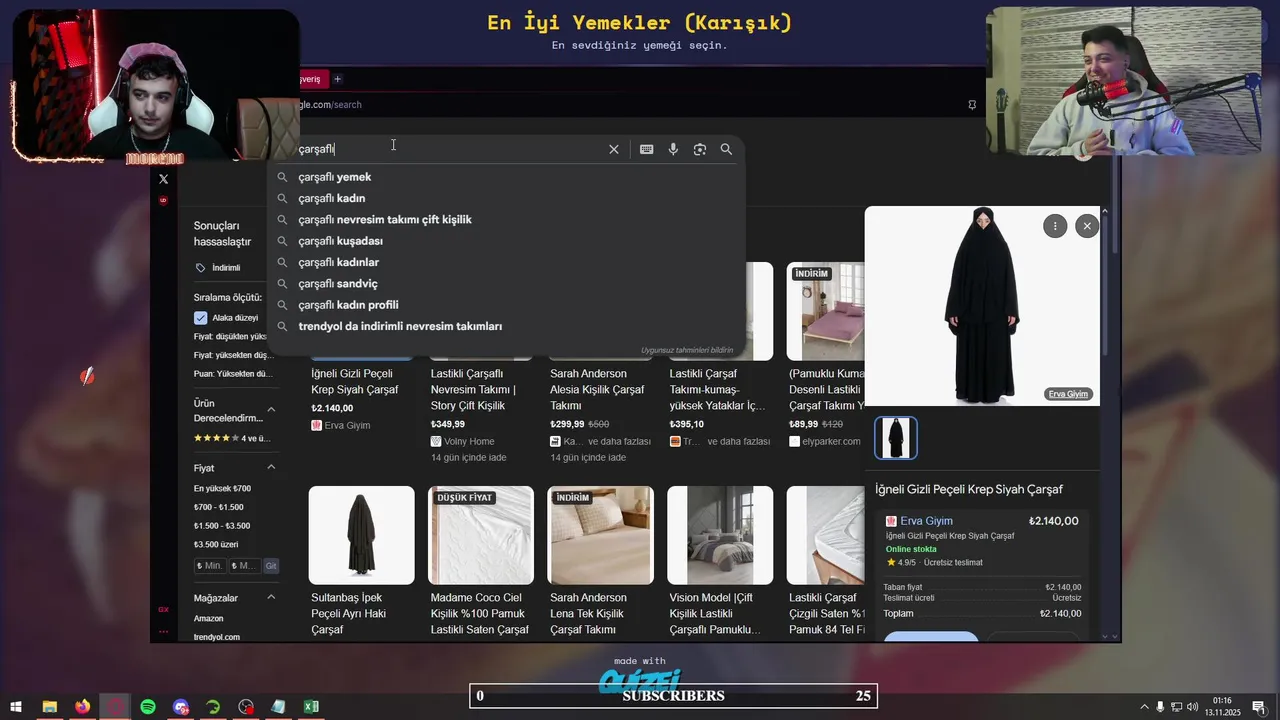Sort by Puan: Yüksekten düşüğe

pyautogui.click(x=233, y=374)
